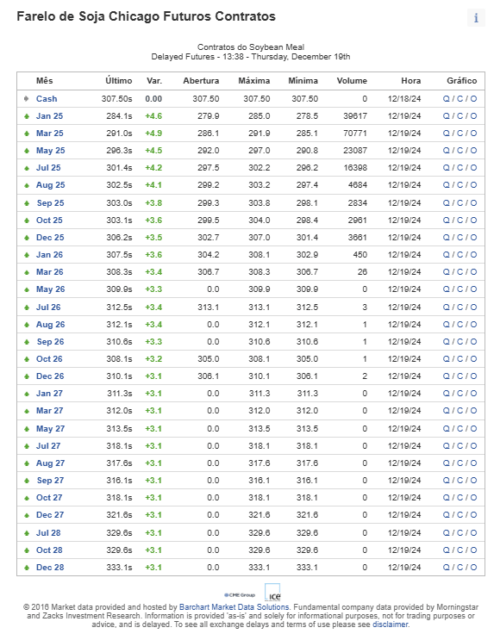Image resolution: width=494 pixels, height=640 pixels.
Task: Open the O options link for Jul 25
Action: point(473,167)
